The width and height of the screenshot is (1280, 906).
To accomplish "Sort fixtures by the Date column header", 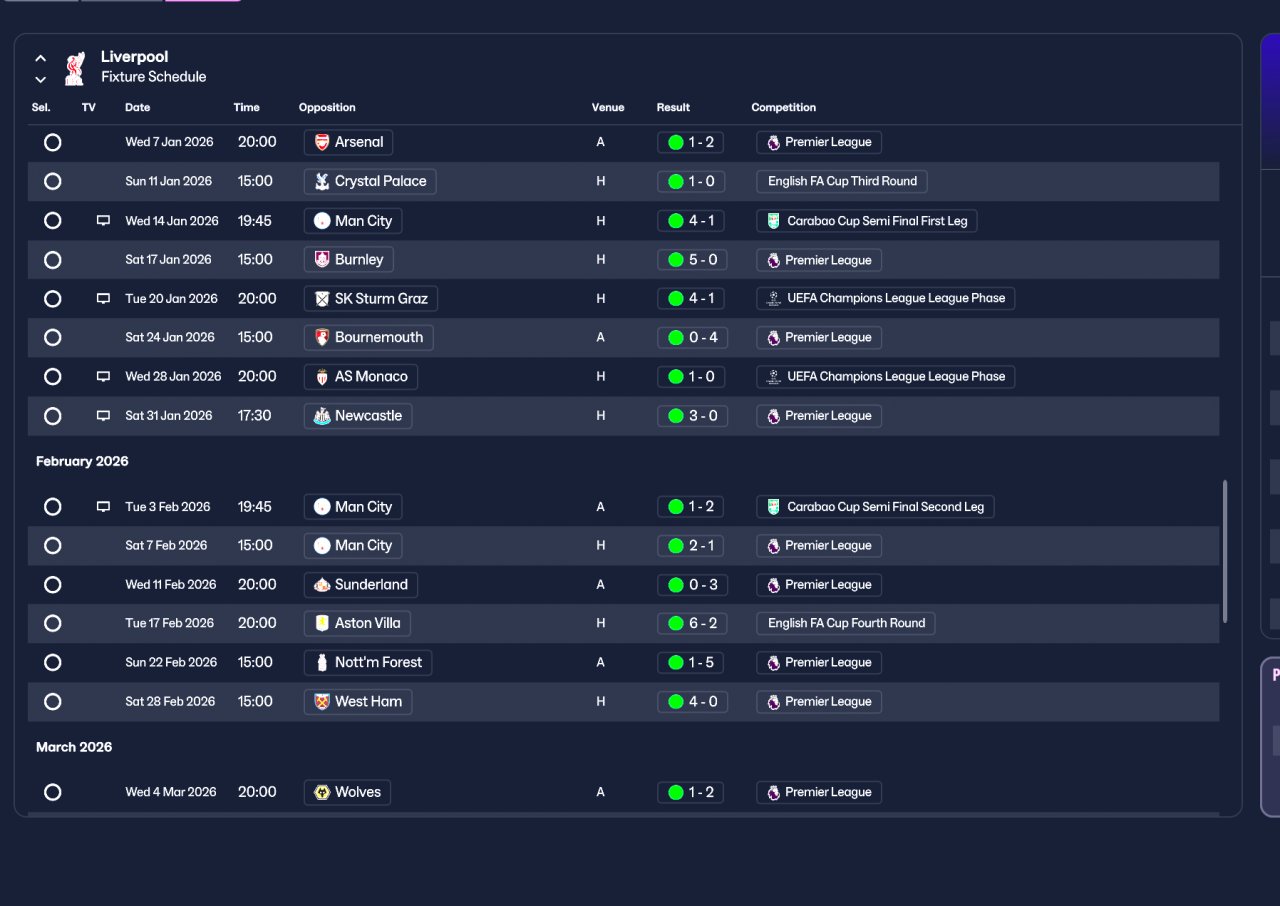I will coord(138,107).
